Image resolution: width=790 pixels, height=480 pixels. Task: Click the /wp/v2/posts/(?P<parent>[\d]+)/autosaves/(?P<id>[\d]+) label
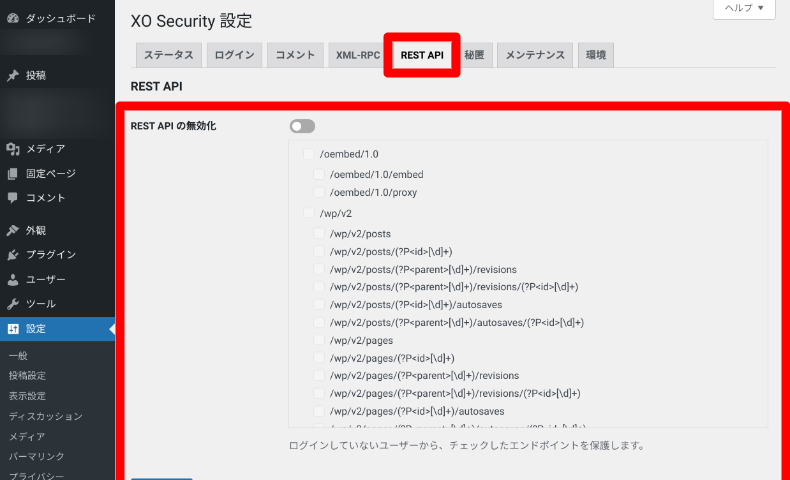456,322
